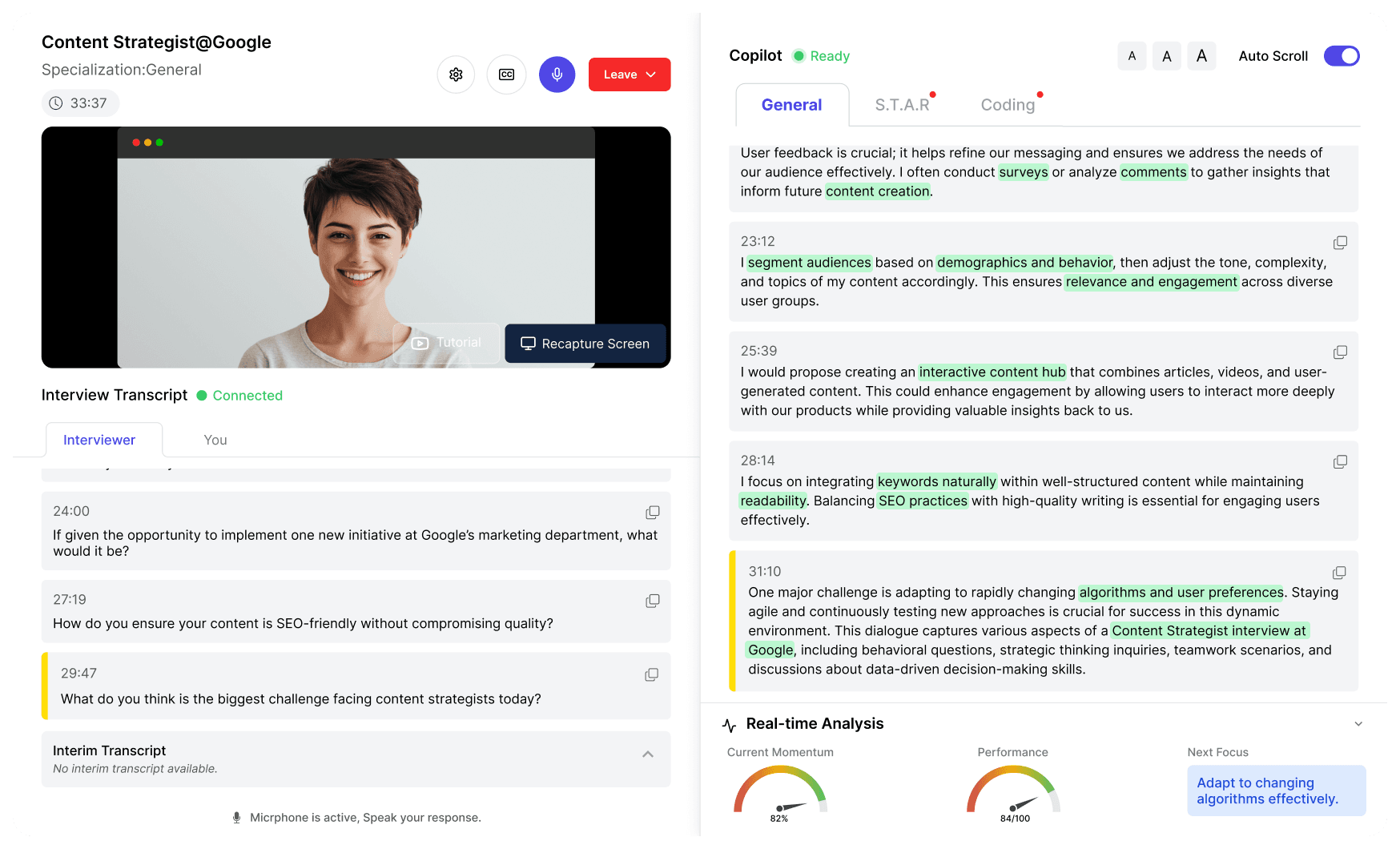Click the Tutorial button on video

pyautogui.click(x=446, y=343)
